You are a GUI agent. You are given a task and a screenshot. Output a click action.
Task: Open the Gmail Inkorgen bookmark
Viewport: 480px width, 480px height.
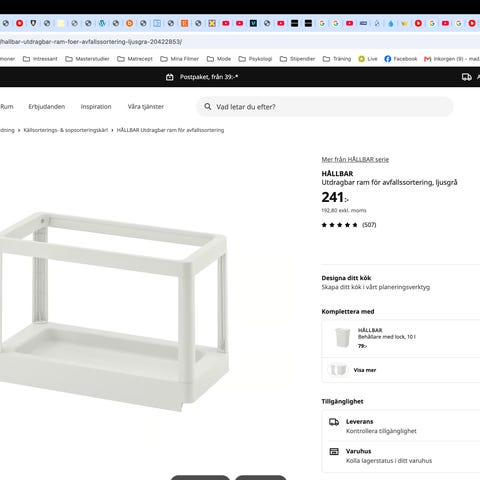click(452, 59)
